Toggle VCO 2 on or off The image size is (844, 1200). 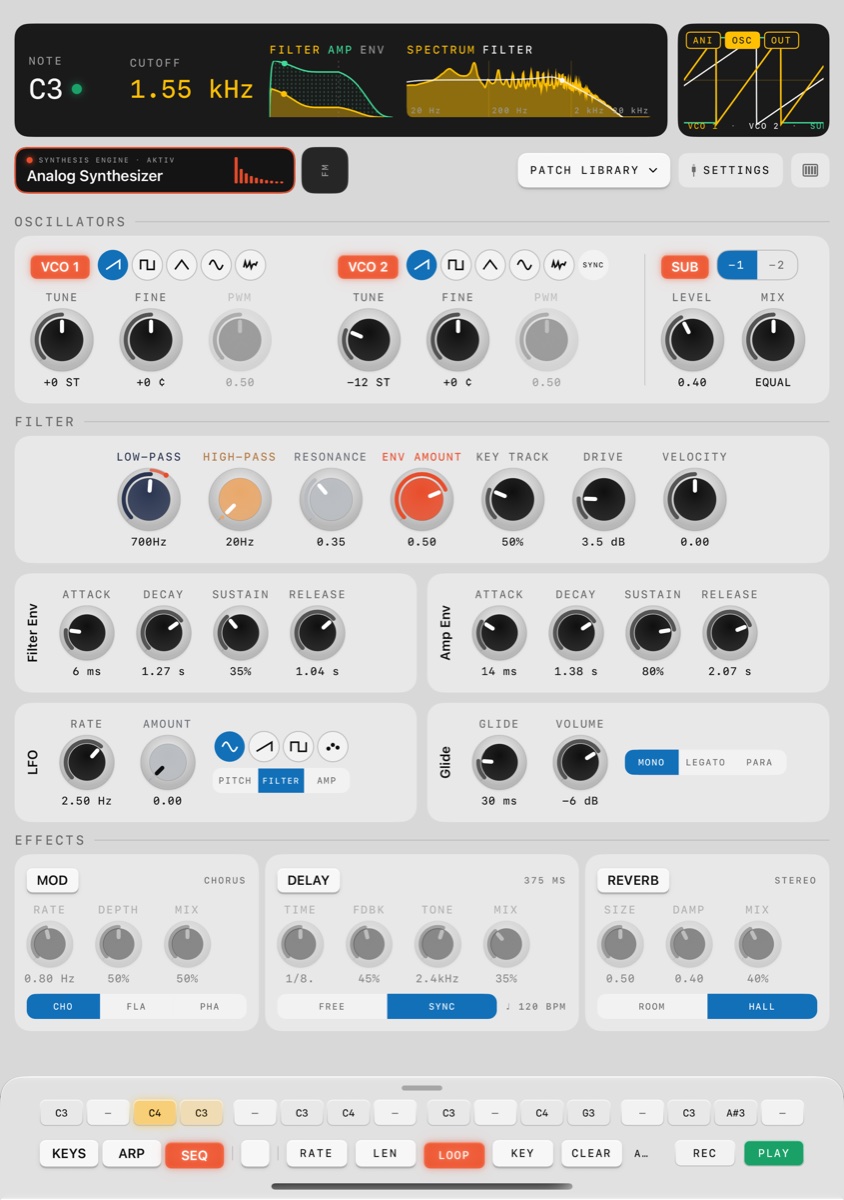coord(368,266)
